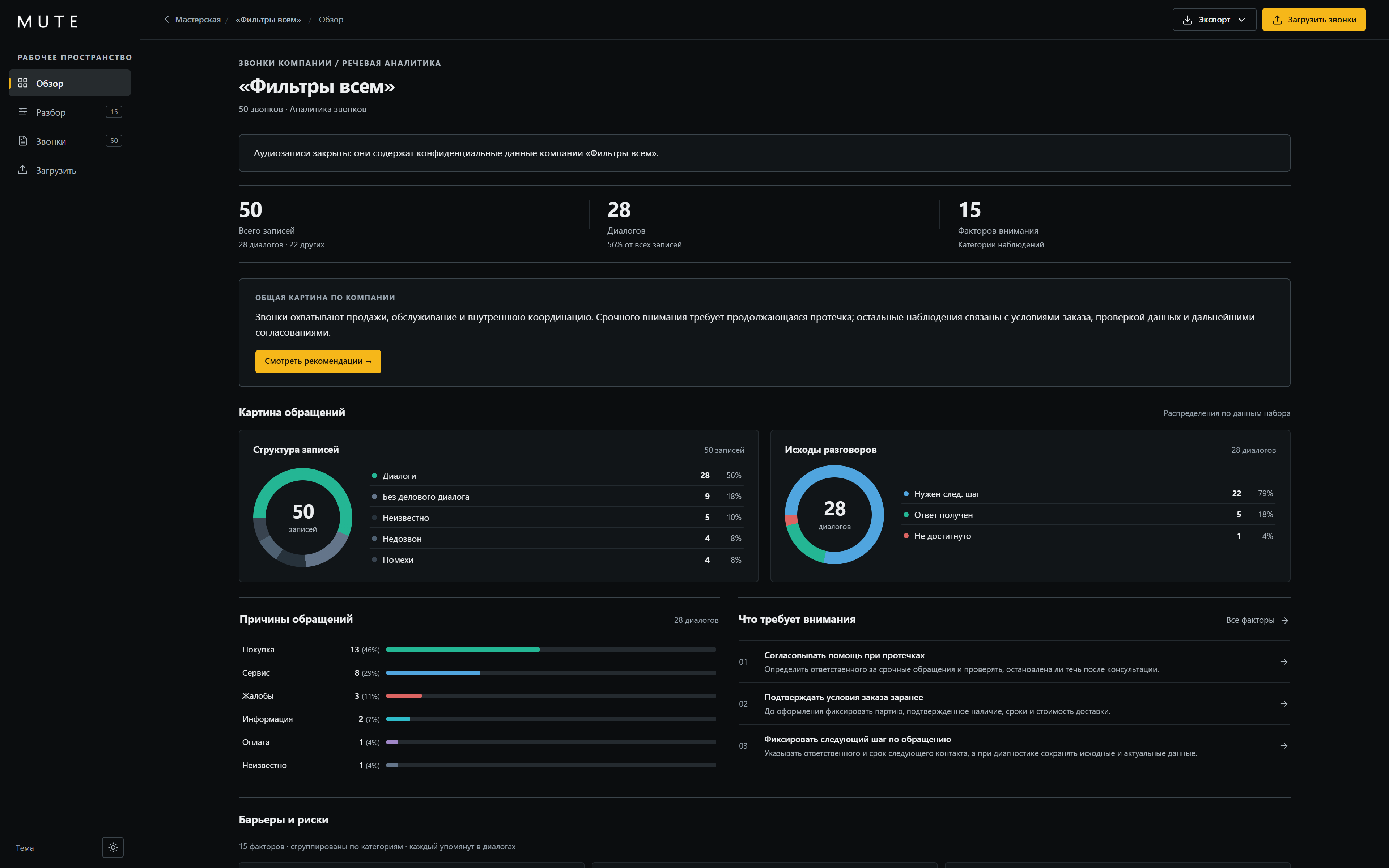Click the Согласовывать помощь при протечках title
This screenshot has width=1389, height=868.
pyautogui.click(x=844, y=656)
